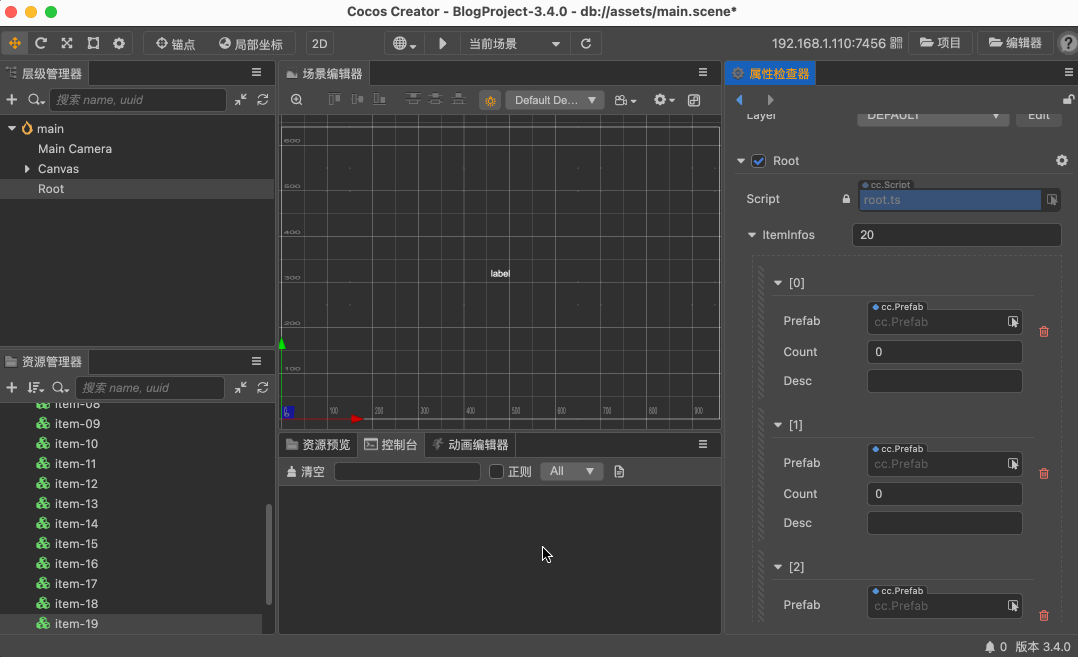Image resolution: width=1078 pixels, height=657 pixels.
Task: Open the scene camera options dropdown
Action: pyautogui.click(x=625, y=100)
